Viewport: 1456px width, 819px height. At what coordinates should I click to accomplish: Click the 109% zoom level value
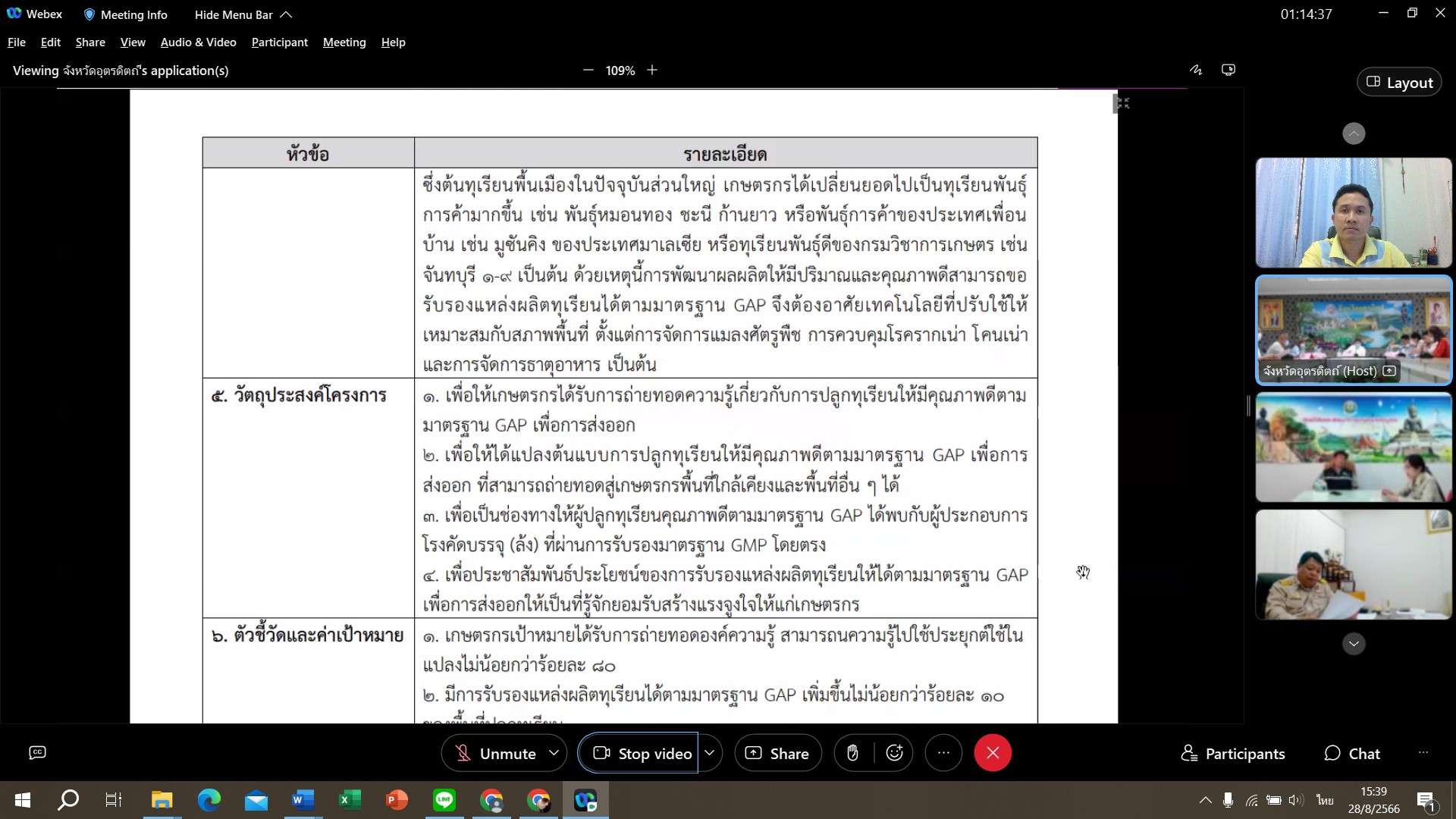(x=620, y=71)
